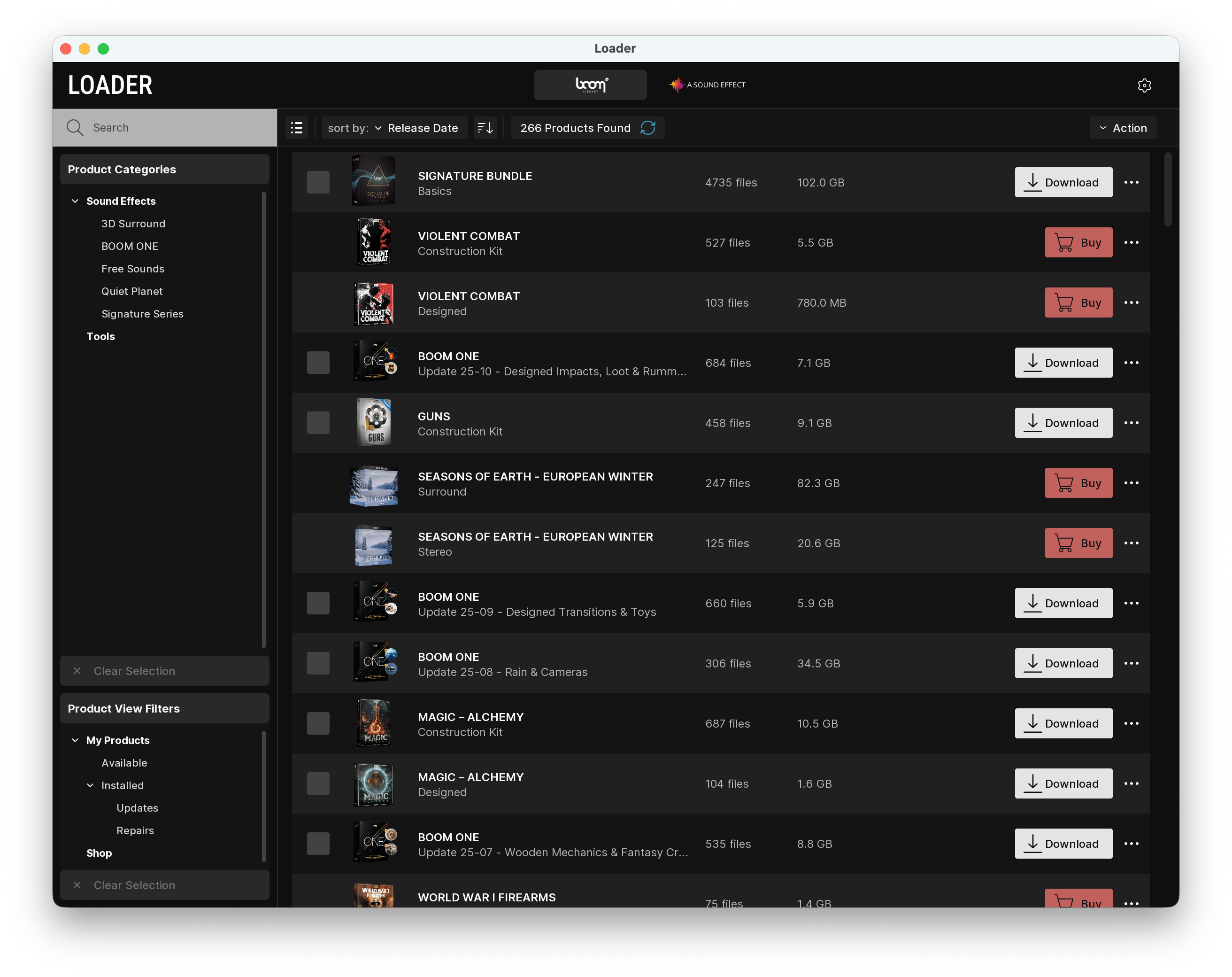Open SEASONS OF EARTH Surround thumbnail

pyautogui.click(x=374, y=484)
